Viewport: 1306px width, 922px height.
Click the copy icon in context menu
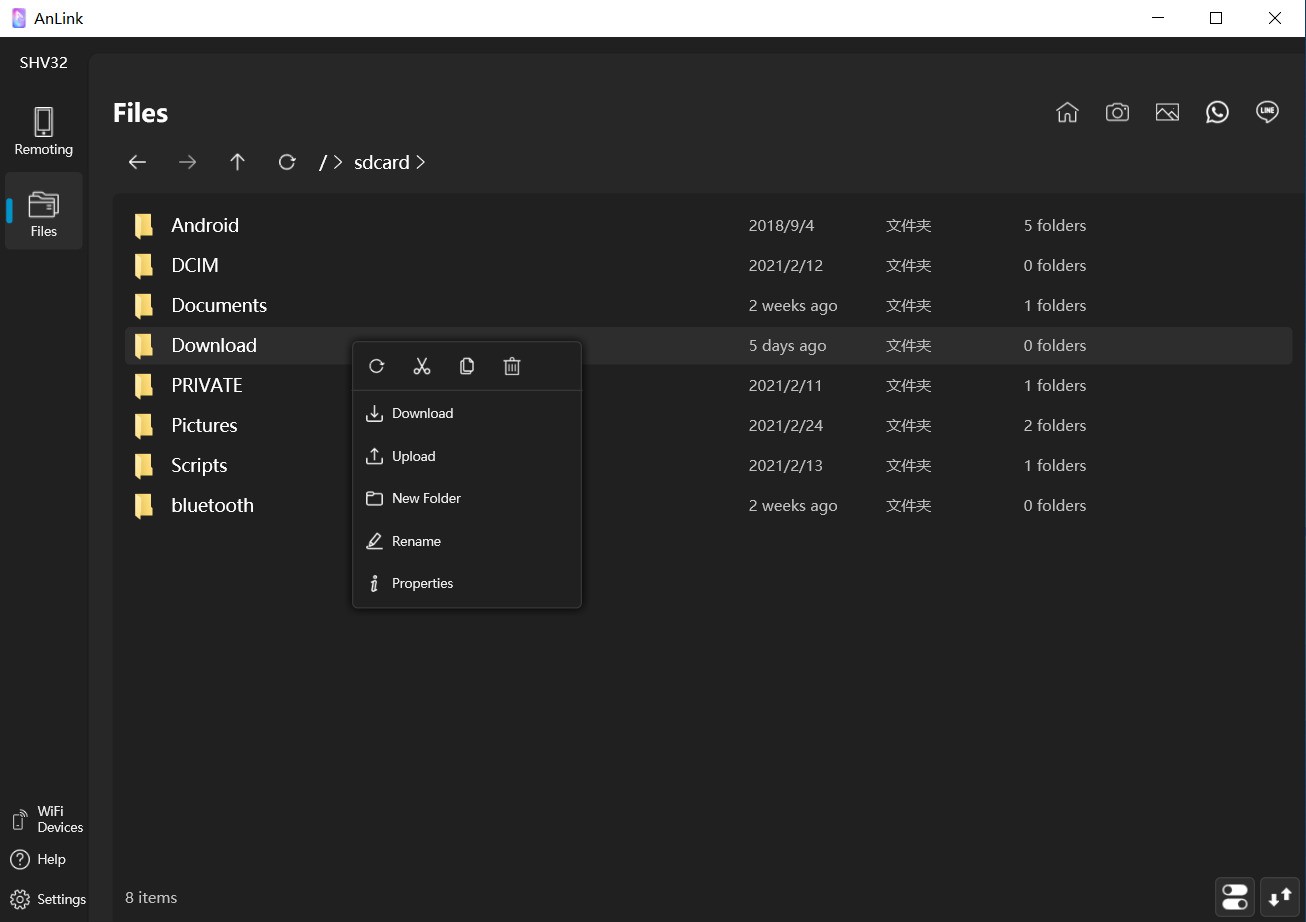pyautogui.click(x=467, y=366)
